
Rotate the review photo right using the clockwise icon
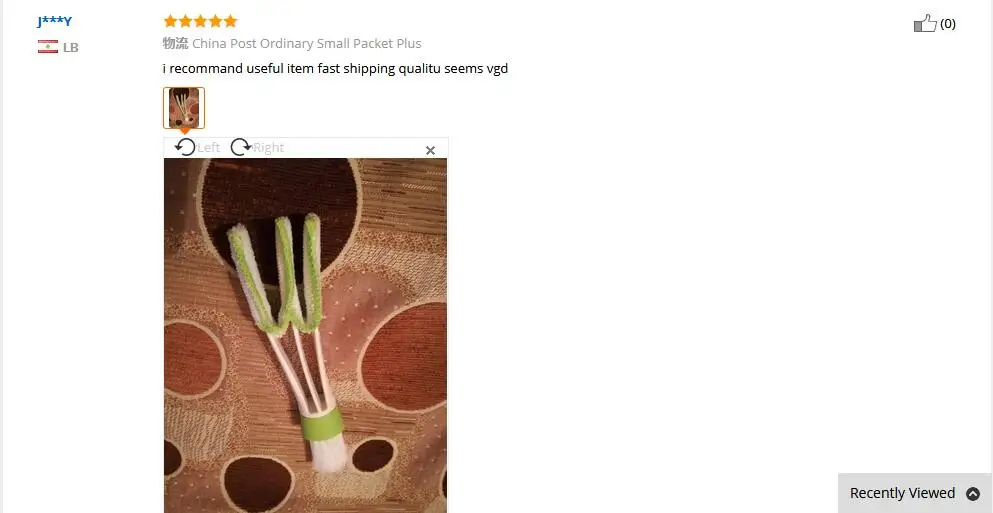[241, 148]
